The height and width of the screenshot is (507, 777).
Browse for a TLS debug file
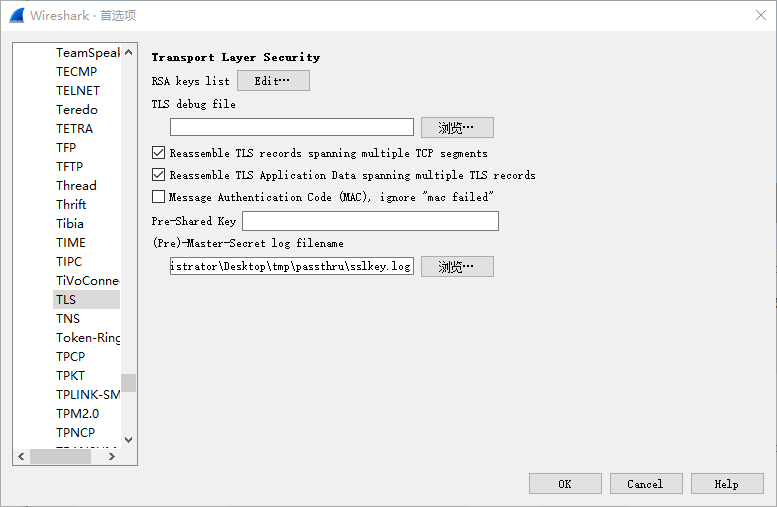tap(457, 128)
